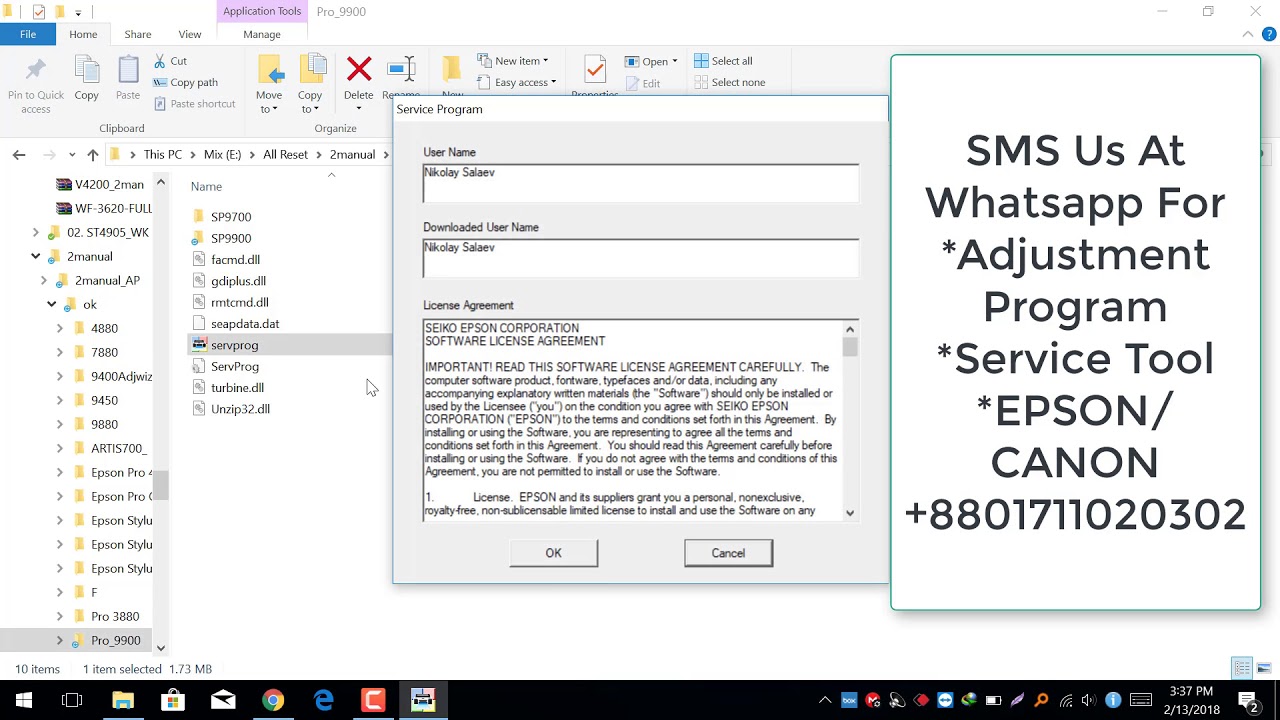Open Microsoft Edge from taskbar

coord(323,700)
